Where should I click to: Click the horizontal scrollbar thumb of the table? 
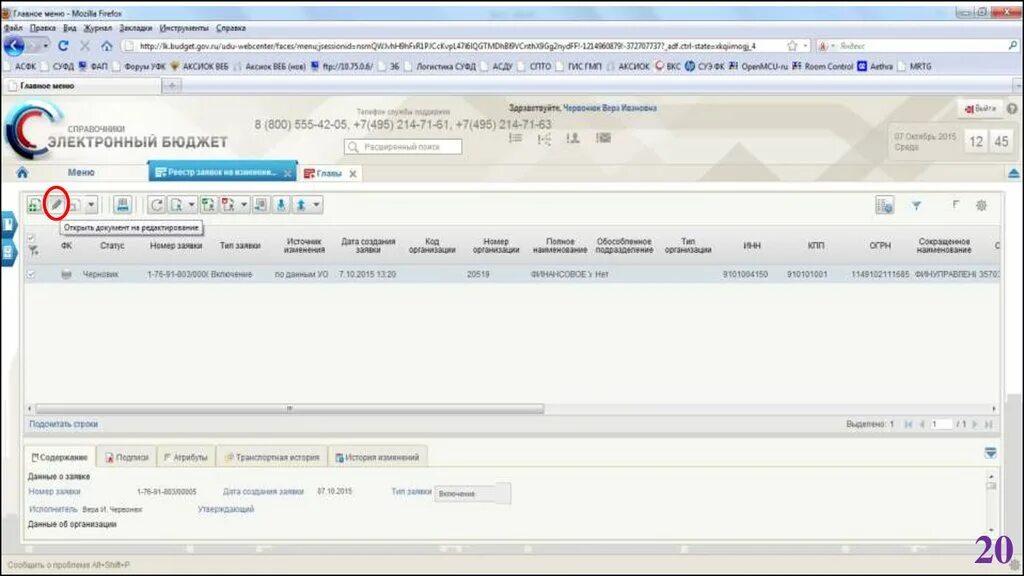(289, 409)
